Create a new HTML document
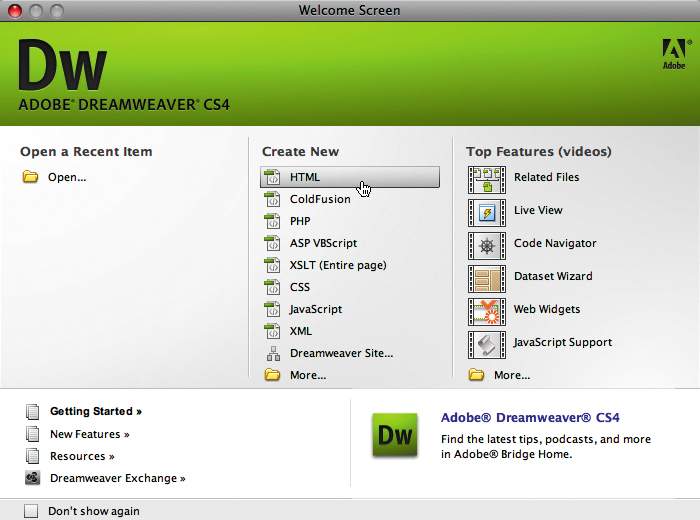700x520 pixels. [305, 177]
